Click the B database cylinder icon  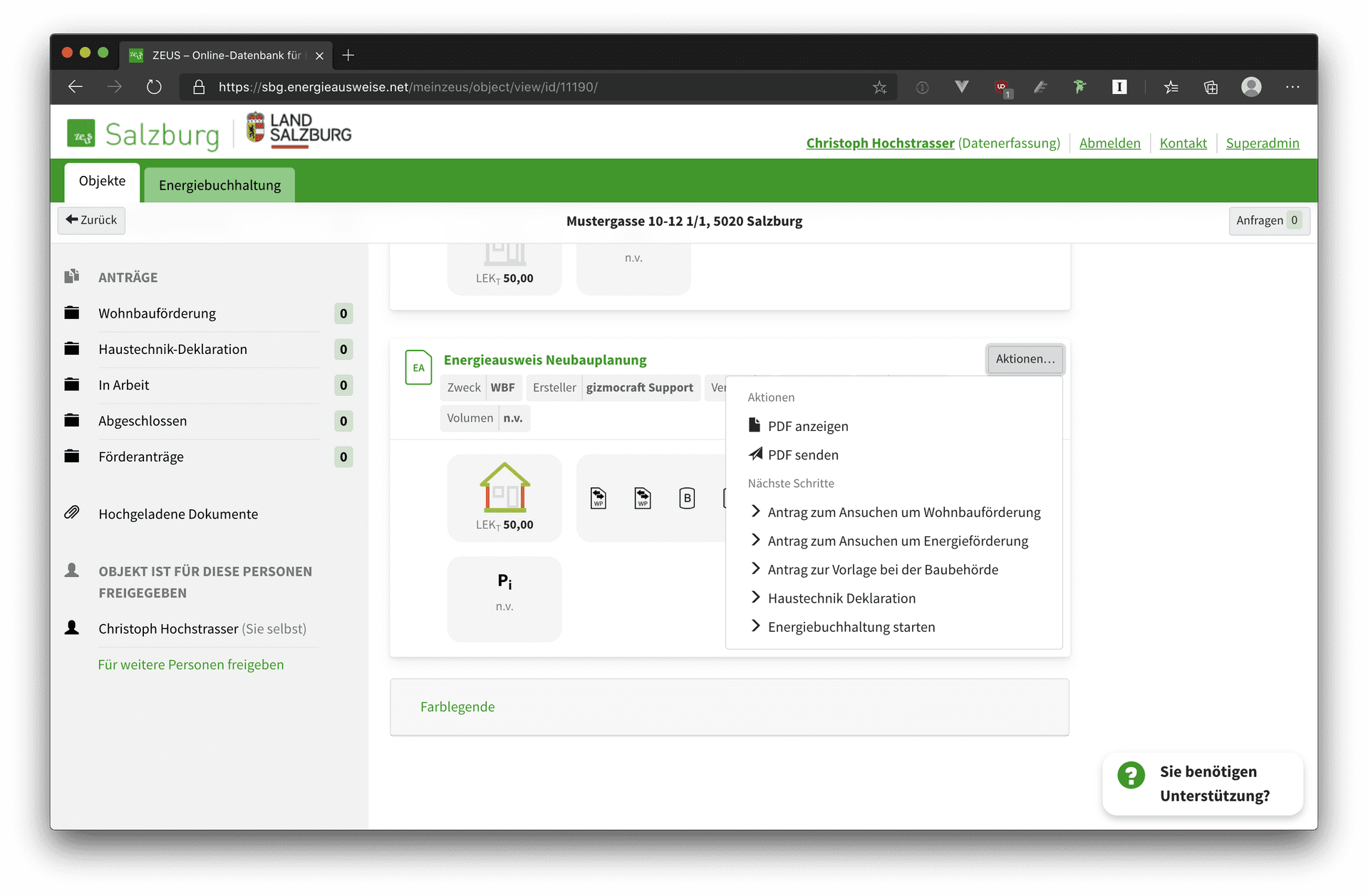point(687,498)
